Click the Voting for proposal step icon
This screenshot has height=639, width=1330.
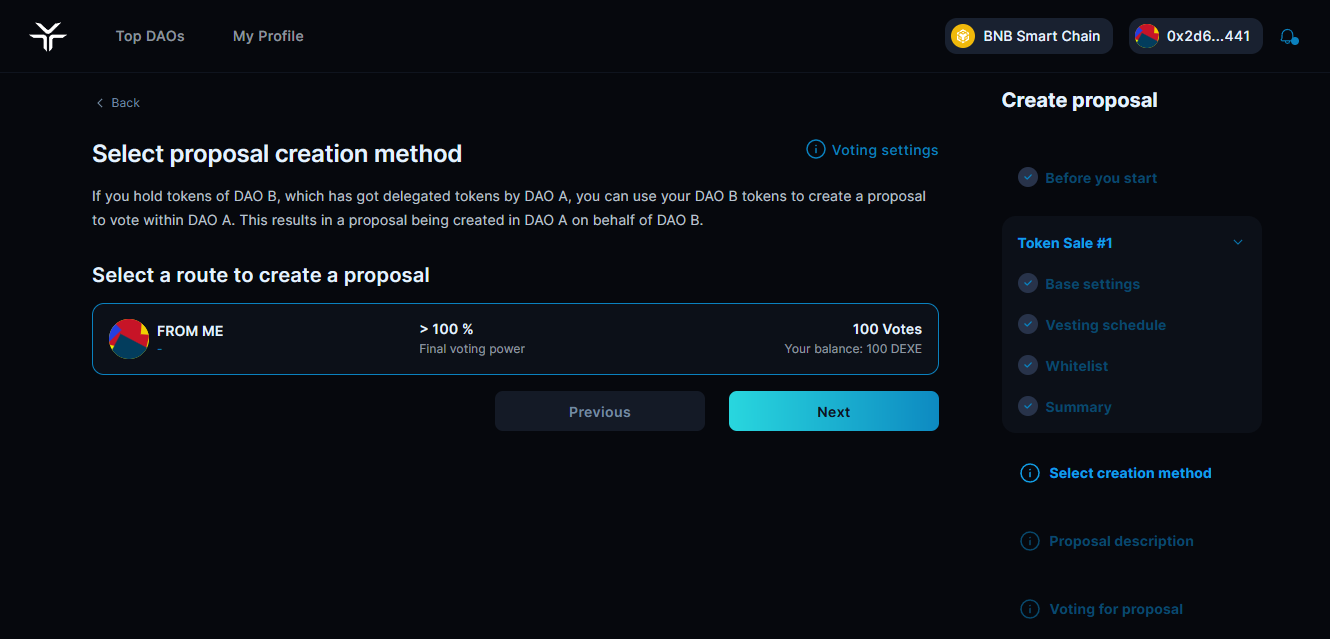coord(1029,609)
